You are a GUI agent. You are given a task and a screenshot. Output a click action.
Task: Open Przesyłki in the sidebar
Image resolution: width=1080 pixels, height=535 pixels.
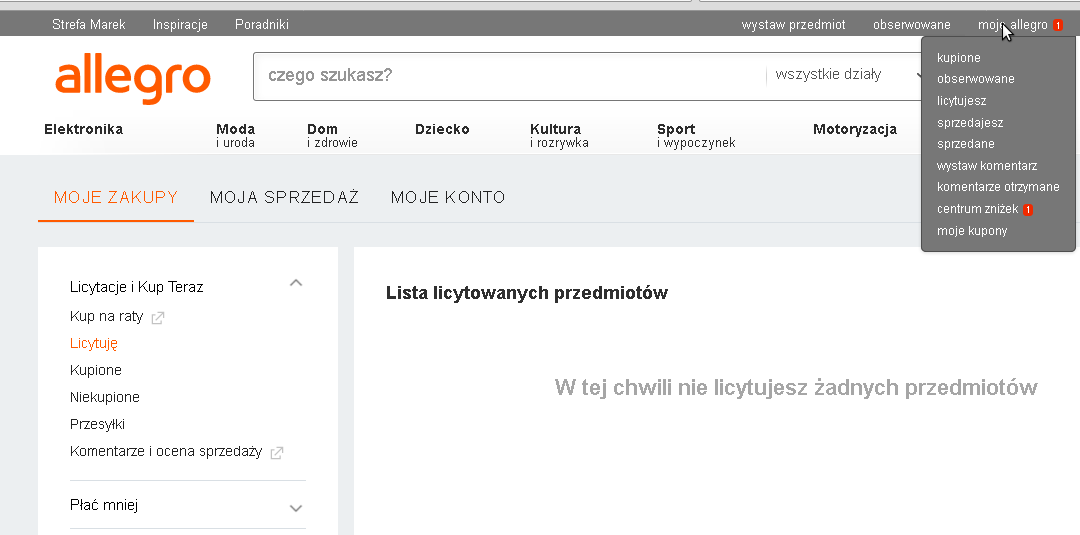pos(97,425)
